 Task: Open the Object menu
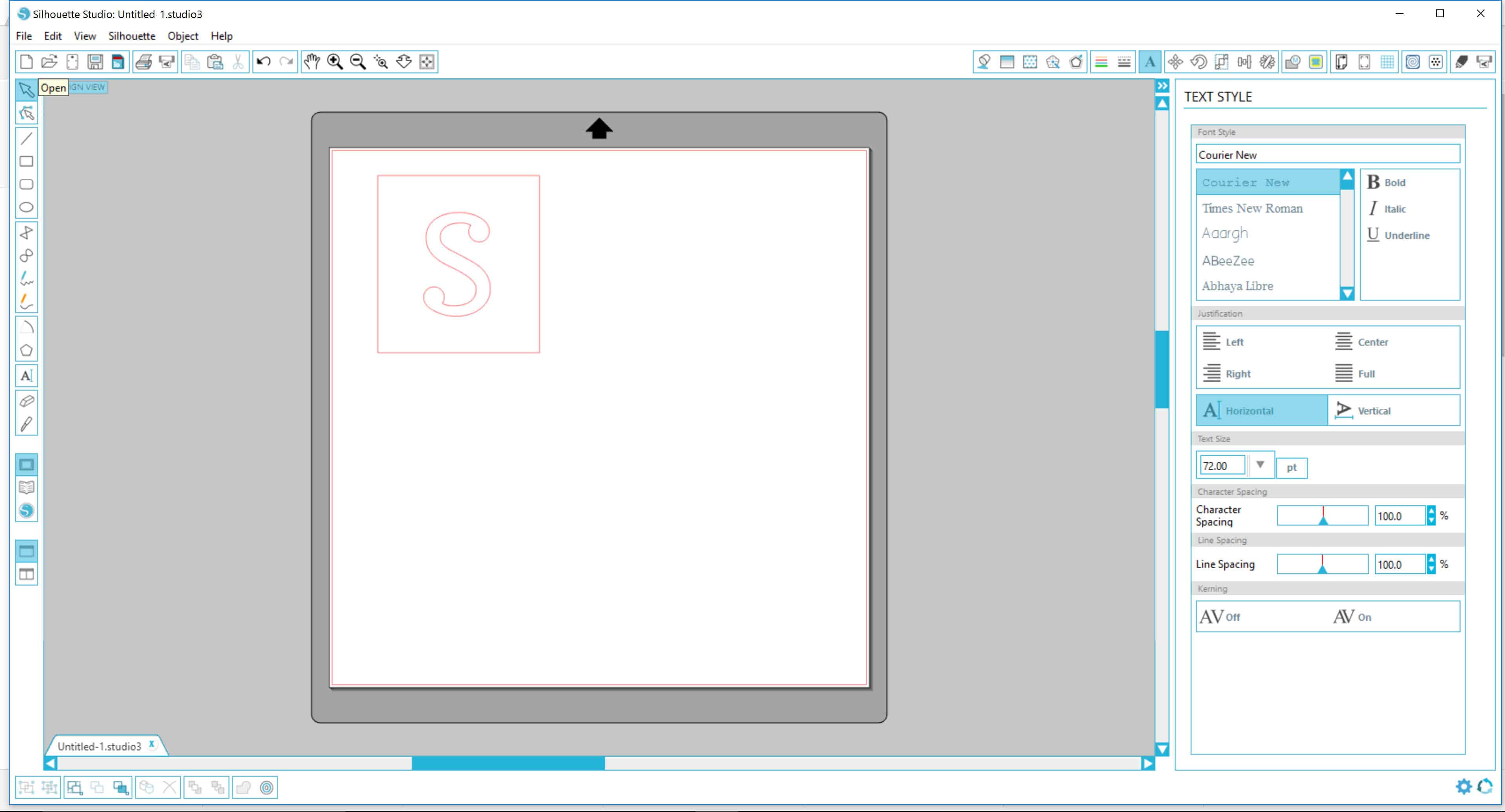coord(183,36)
